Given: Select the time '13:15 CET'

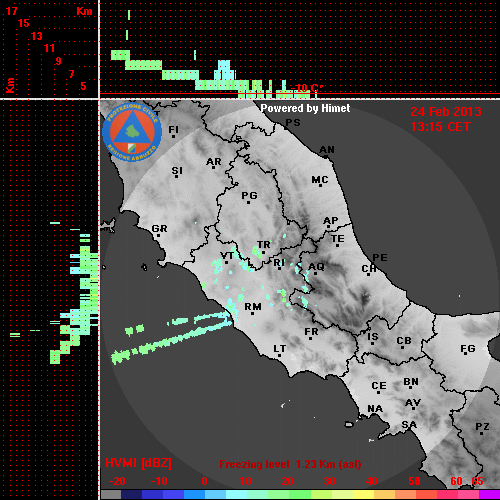Looking at the screenshot, I should point(440,127).
